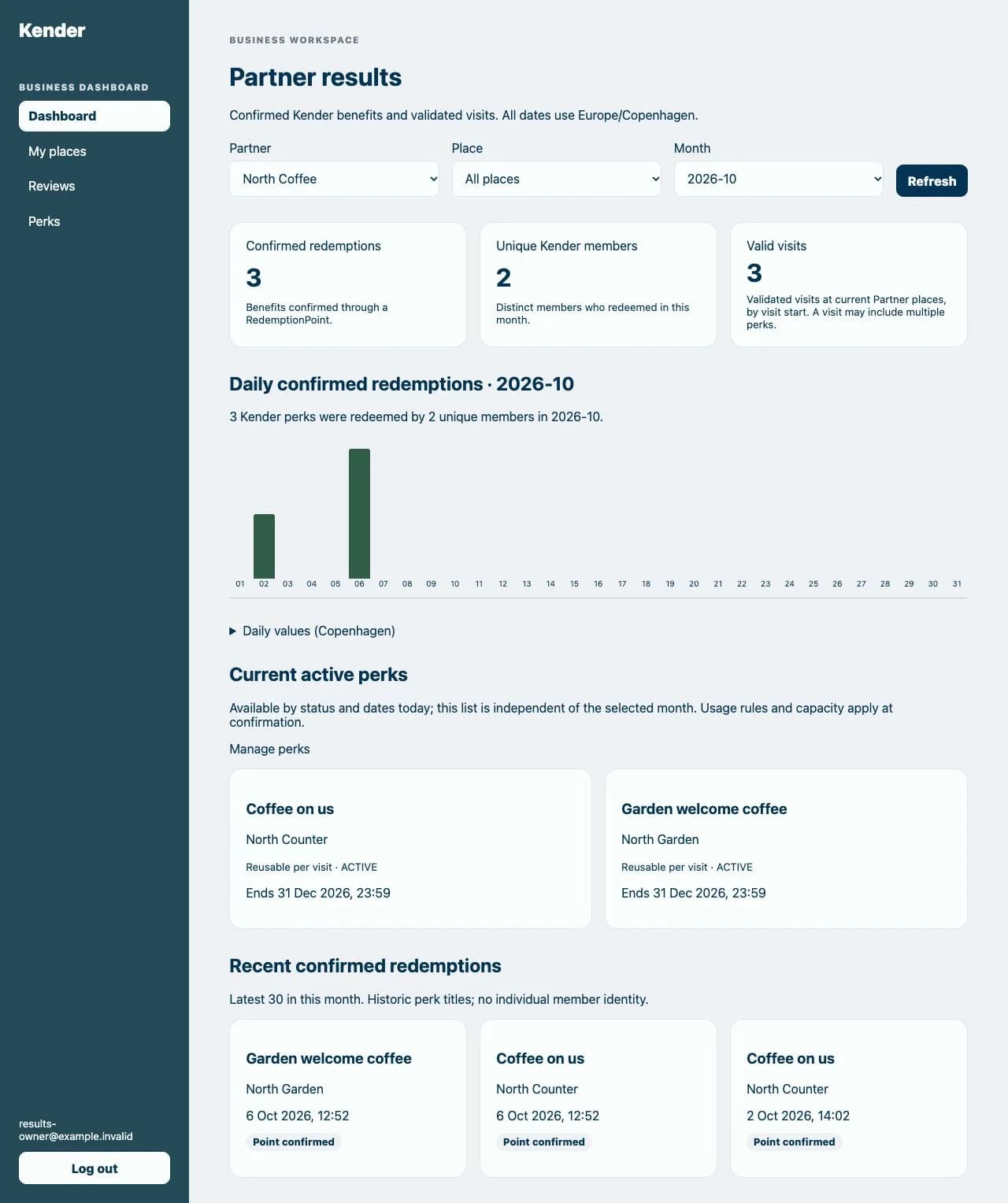
Task: Open the Place dropdown showing All places
Action: (556, 179)
